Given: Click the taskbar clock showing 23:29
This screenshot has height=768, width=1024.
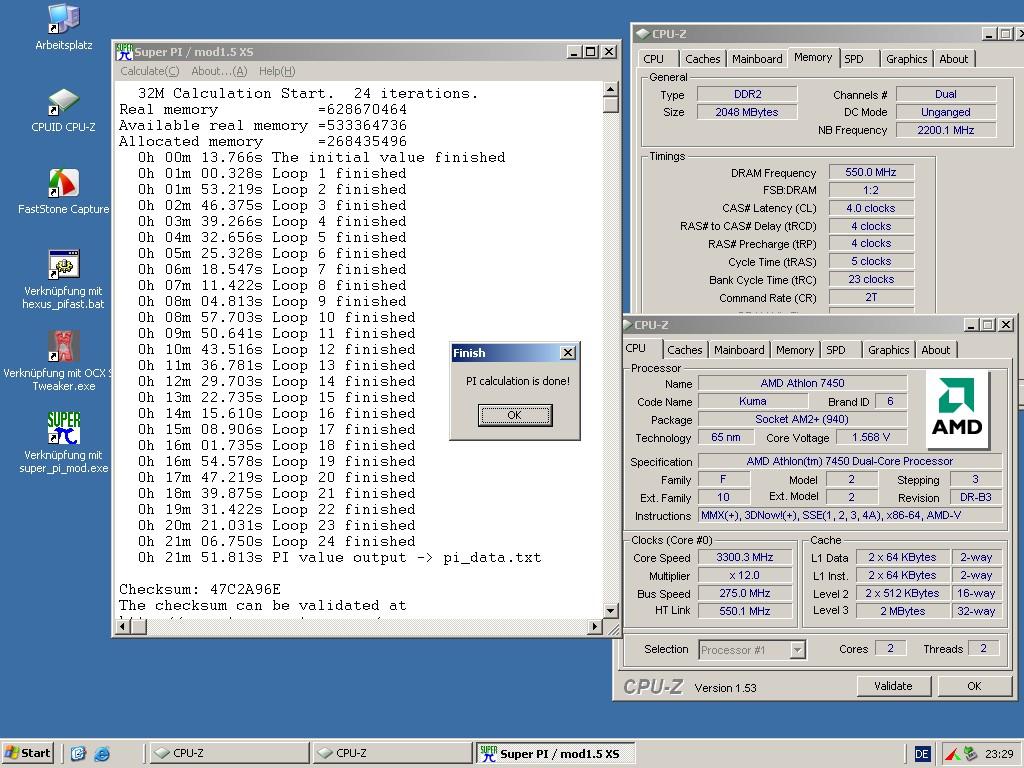Looking at the screenshot, I should [x=999, y=754].
